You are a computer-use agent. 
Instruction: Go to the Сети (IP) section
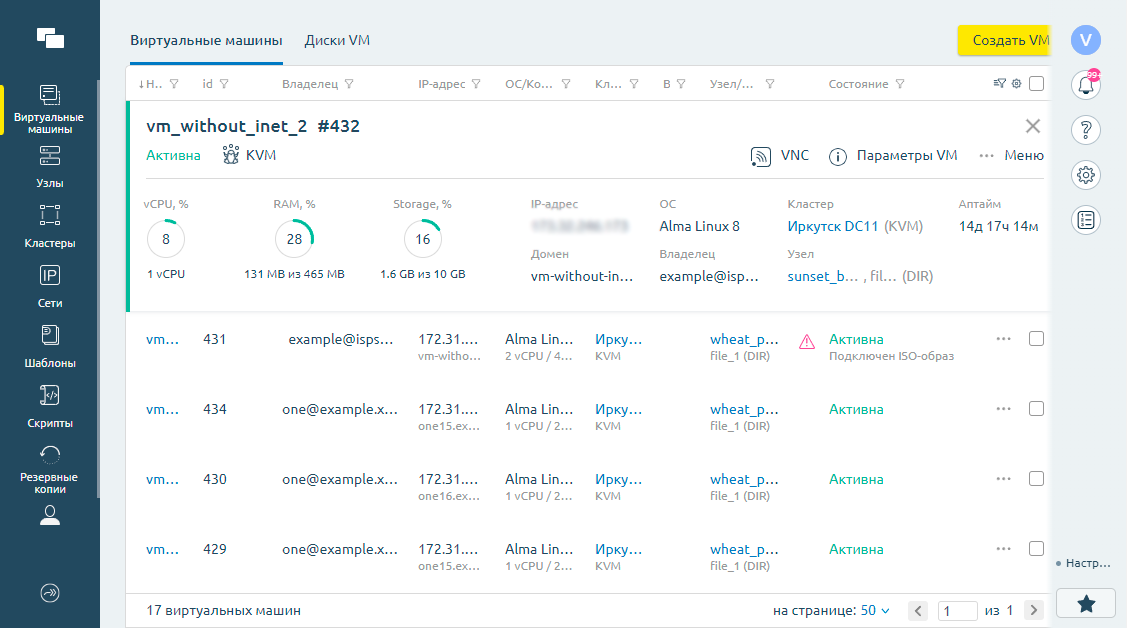(x=50, y=286)
